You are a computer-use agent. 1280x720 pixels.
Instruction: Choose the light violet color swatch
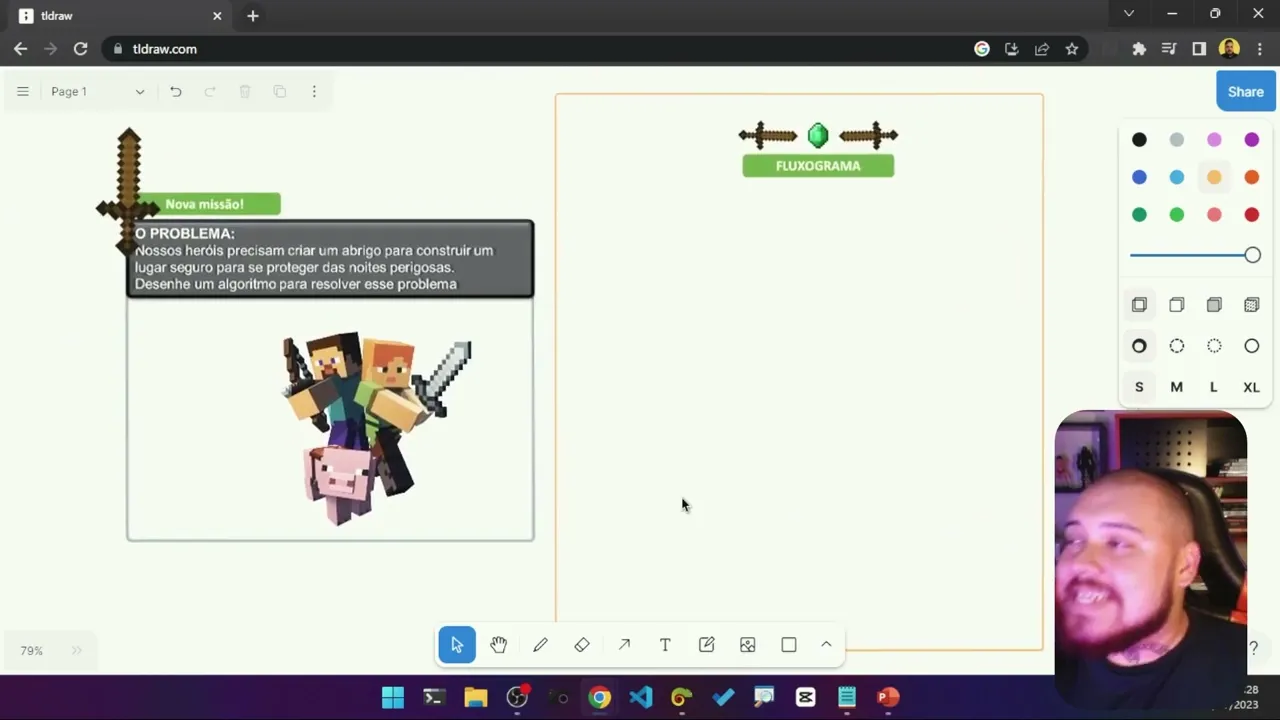click(x=1214, y=140)
